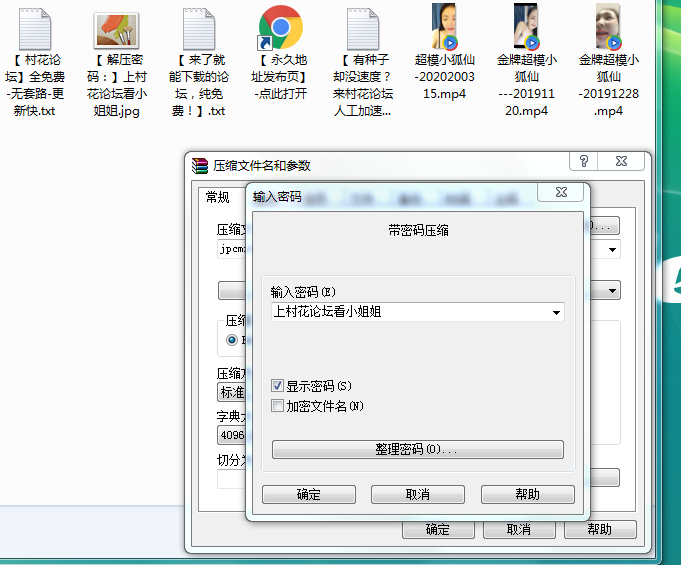Click the 输入密码(E) label
The image size is (681, 565).
click(303, 292)
